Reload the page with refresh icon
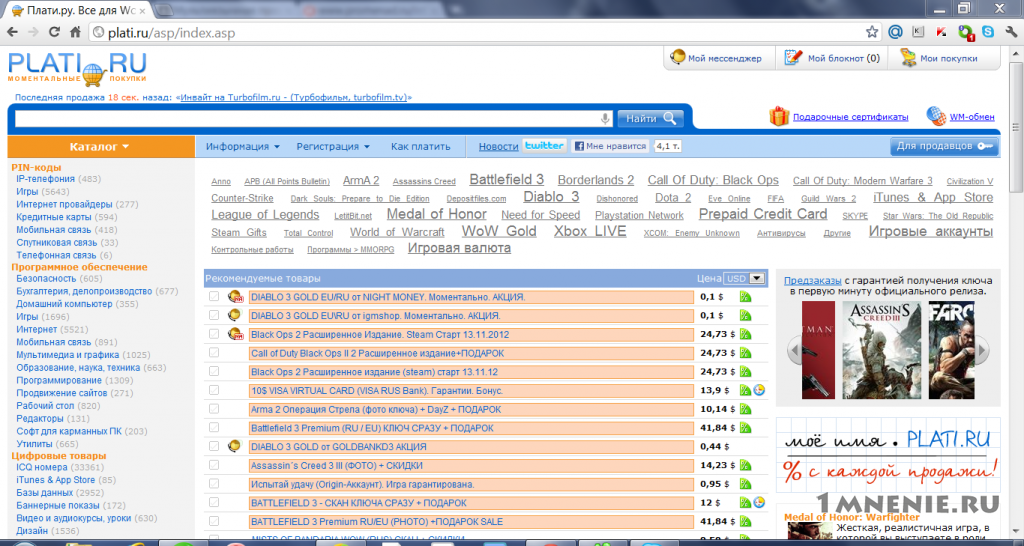Image resolution: width=1024 pixels, height=546 pixels. point(54,32)
